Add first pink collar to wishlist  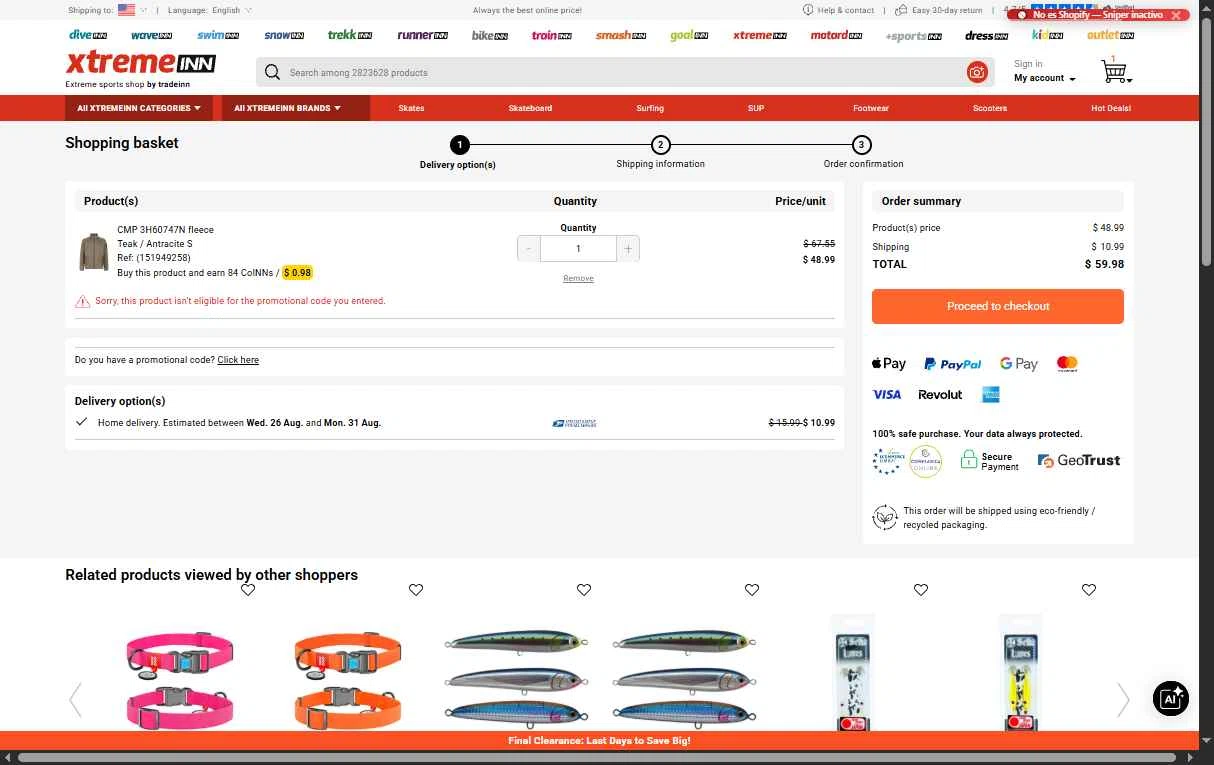248,590
